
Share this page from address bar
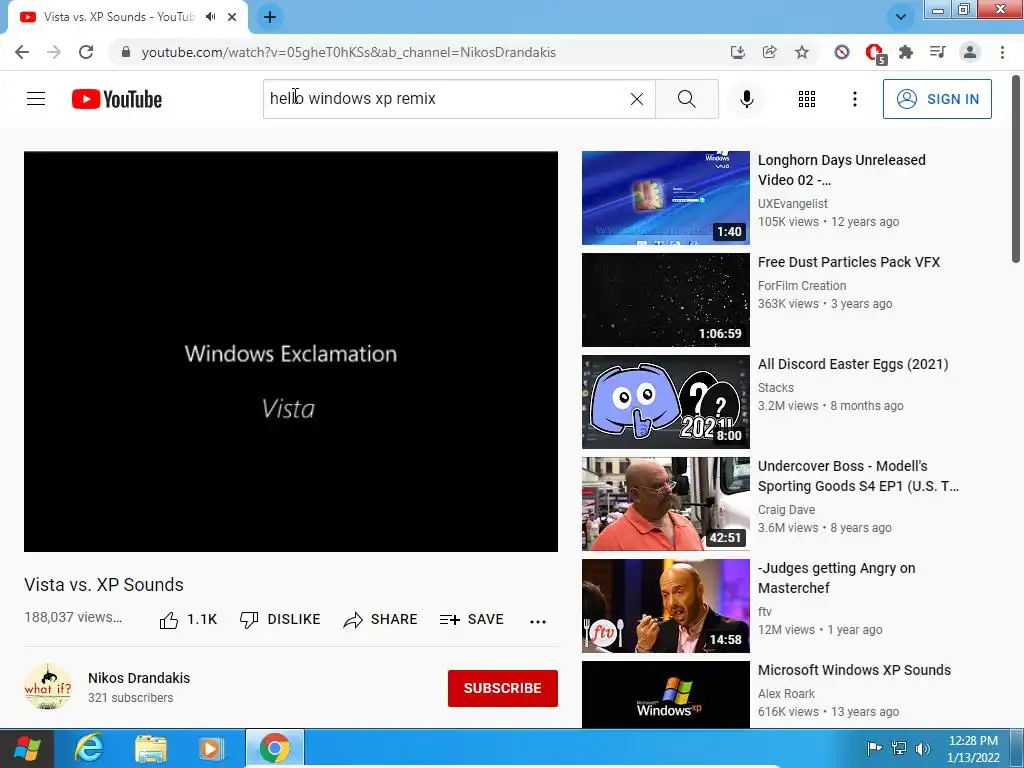tap(769, 52)
